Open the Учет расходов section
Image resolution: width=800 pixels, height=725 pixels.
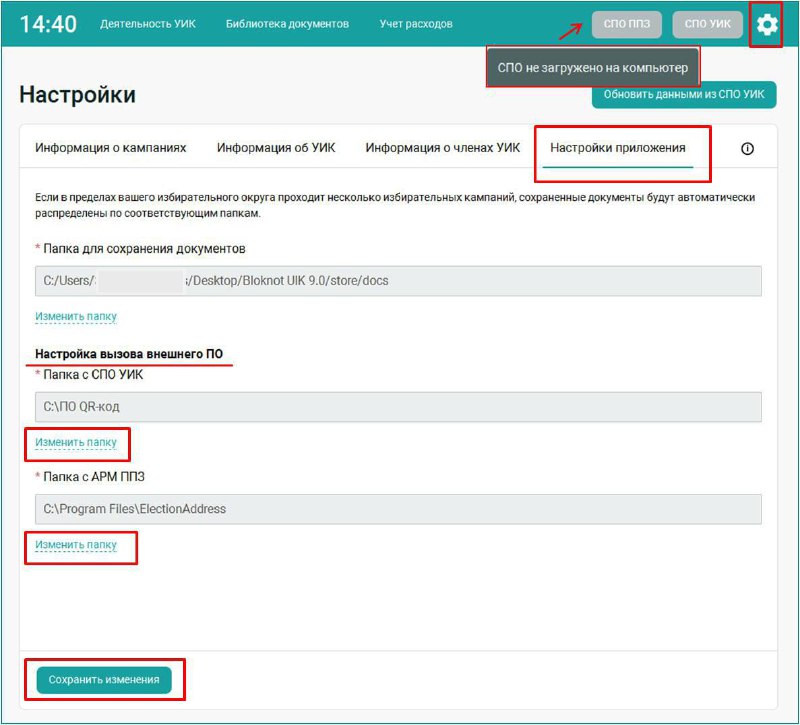(416, 24)
